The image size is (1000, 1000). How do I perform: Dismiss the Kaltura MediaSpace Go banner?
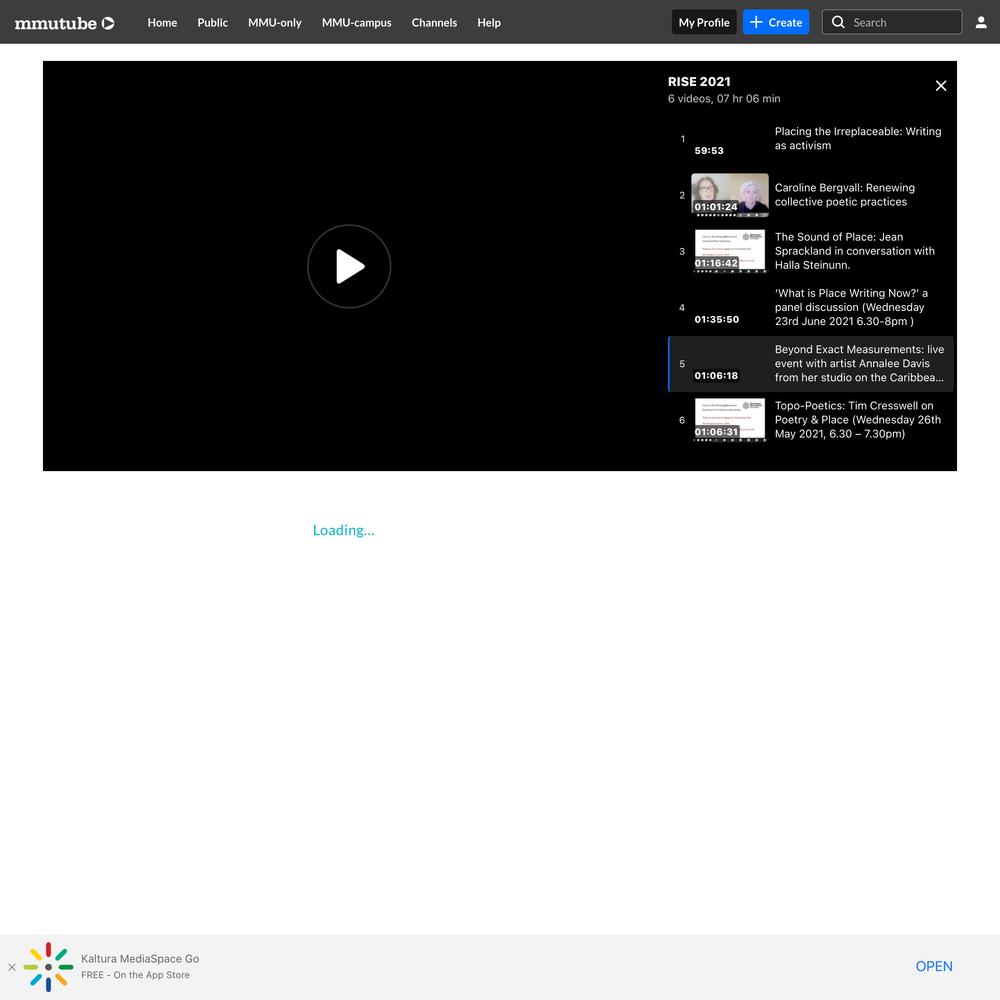(11, 967)
